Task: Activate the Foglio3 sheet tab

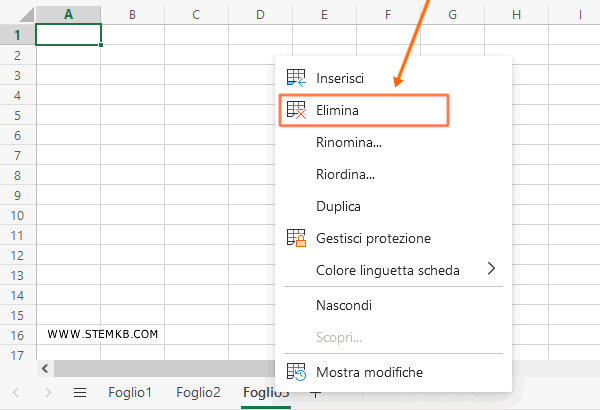Action: coord(266,392)
